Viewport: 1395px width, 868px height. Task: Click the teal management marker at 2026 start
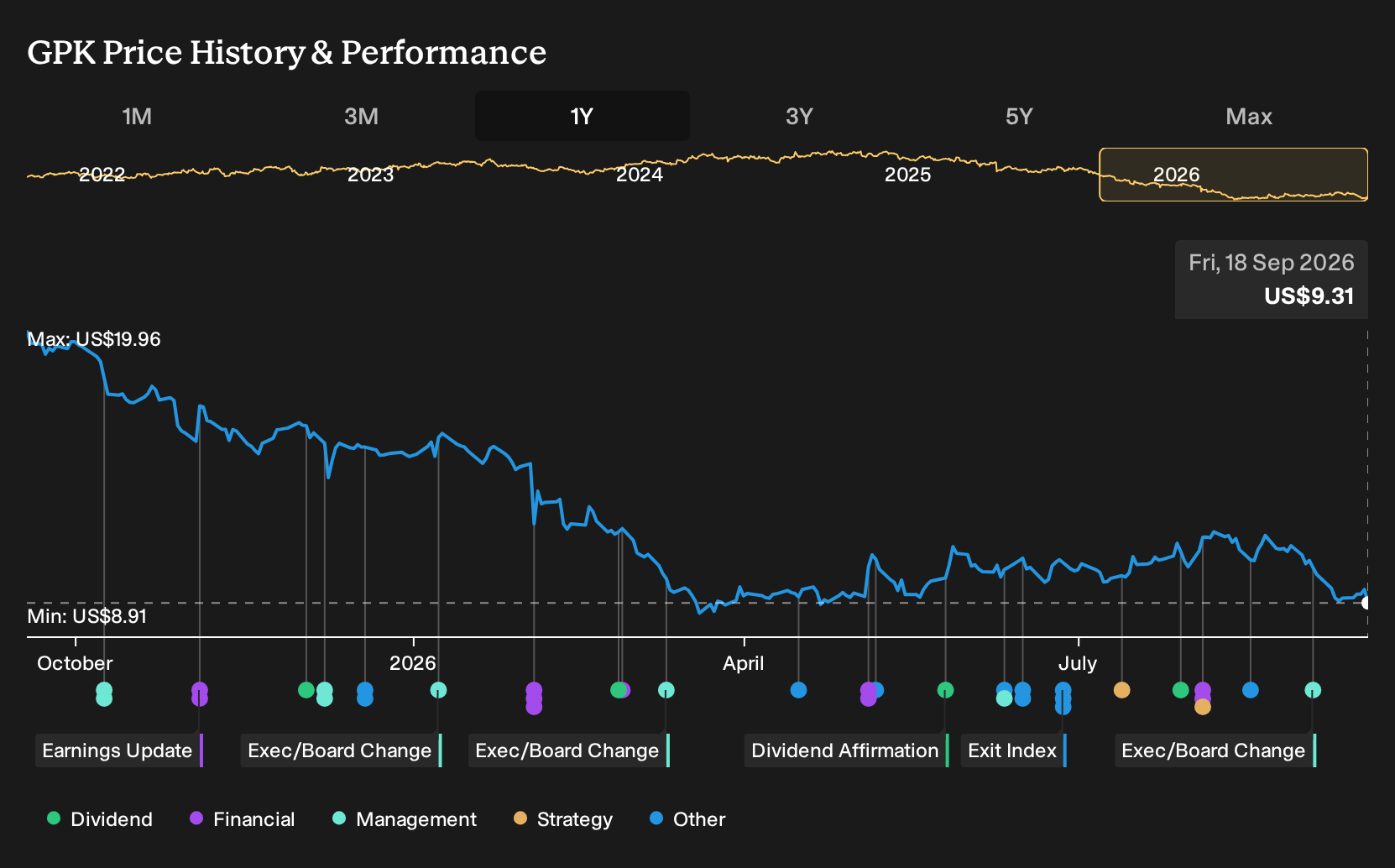438,690
